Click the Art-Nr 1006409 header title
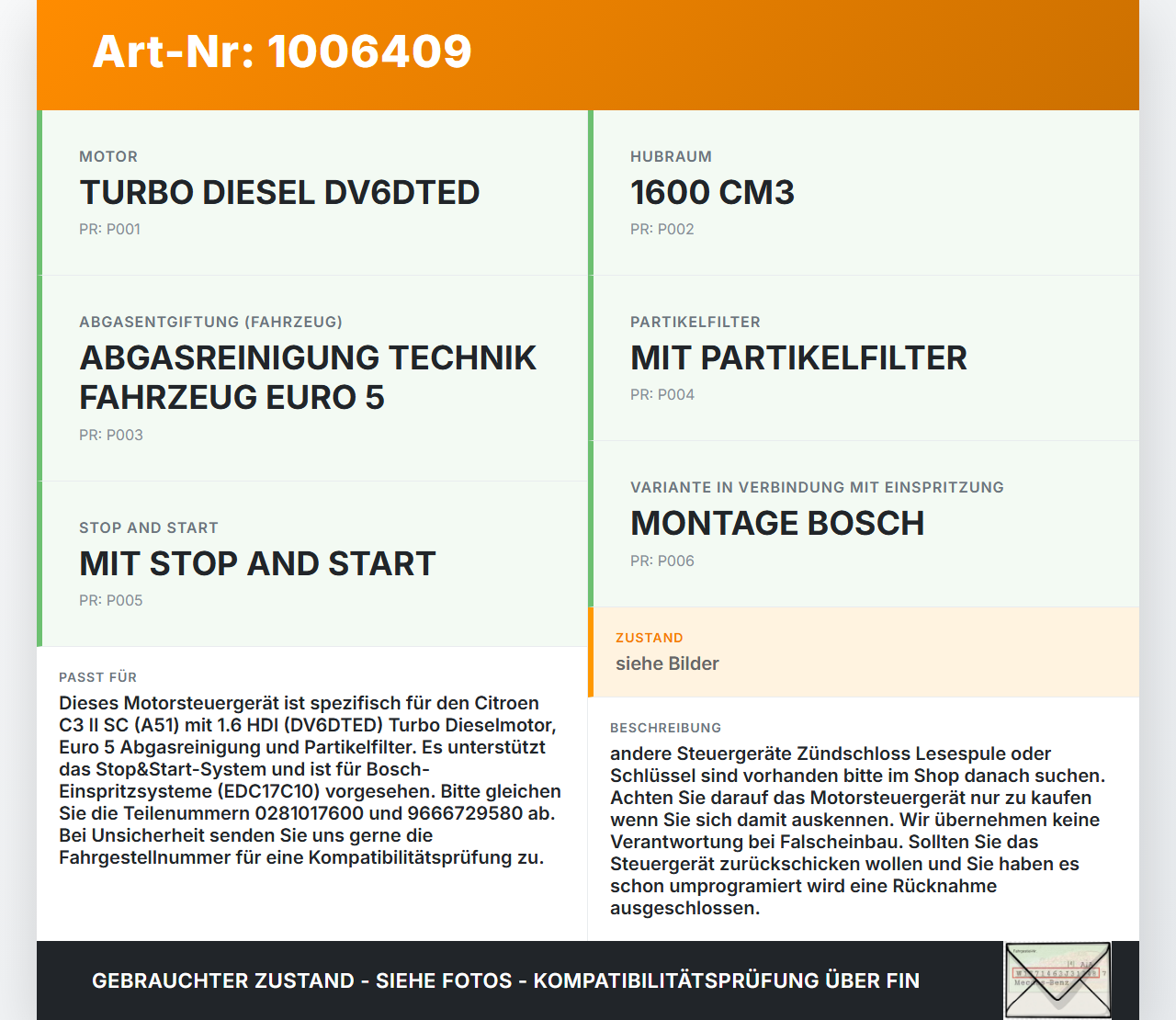This screenshot has height=1020, width=1176. (282, 51)
